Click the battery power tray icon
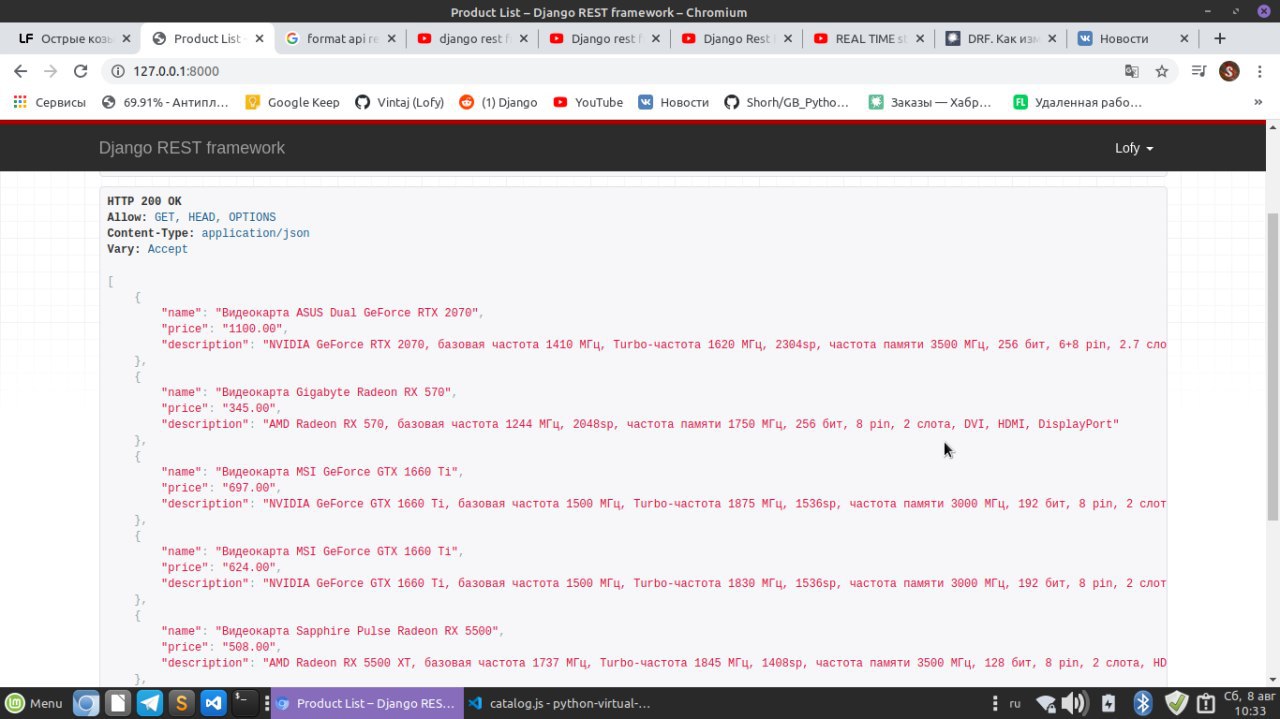The height and width of the screenshot is (719, 1280). coord(1108,703)
